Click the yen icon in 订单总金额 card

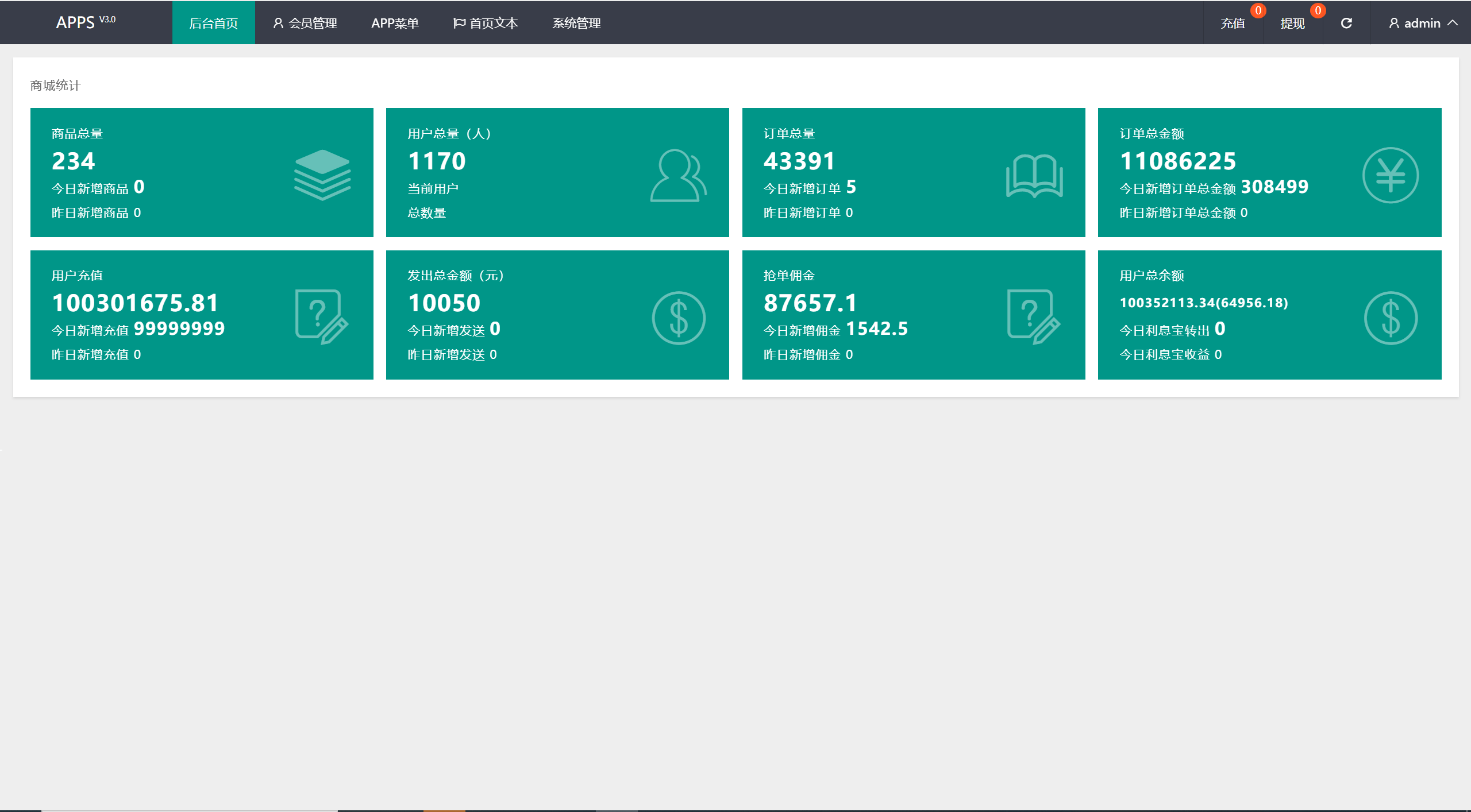pos(1390,175)
